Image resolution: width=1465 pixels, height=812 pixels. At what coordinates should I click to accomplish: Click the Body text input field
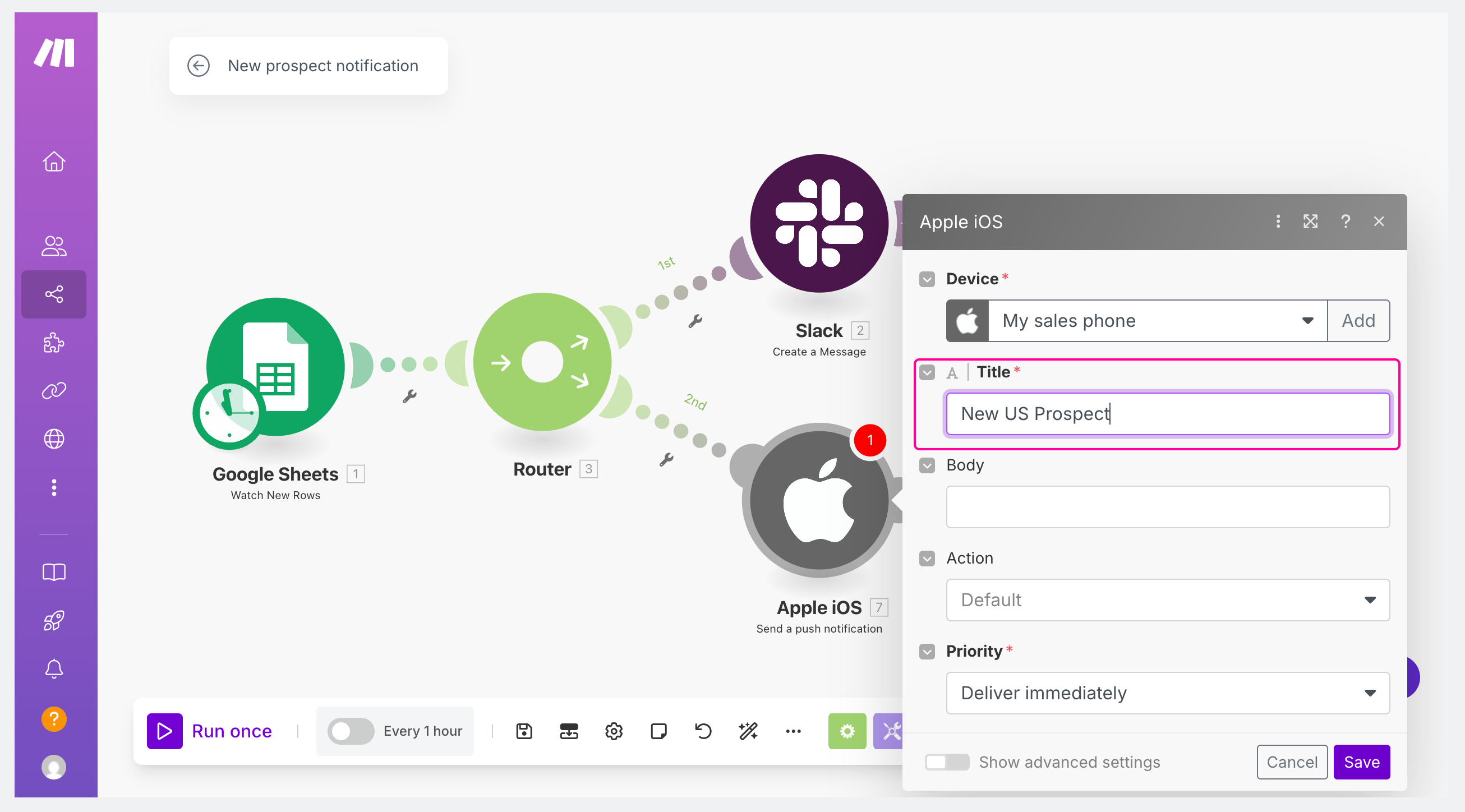[x=1168, y=506]
